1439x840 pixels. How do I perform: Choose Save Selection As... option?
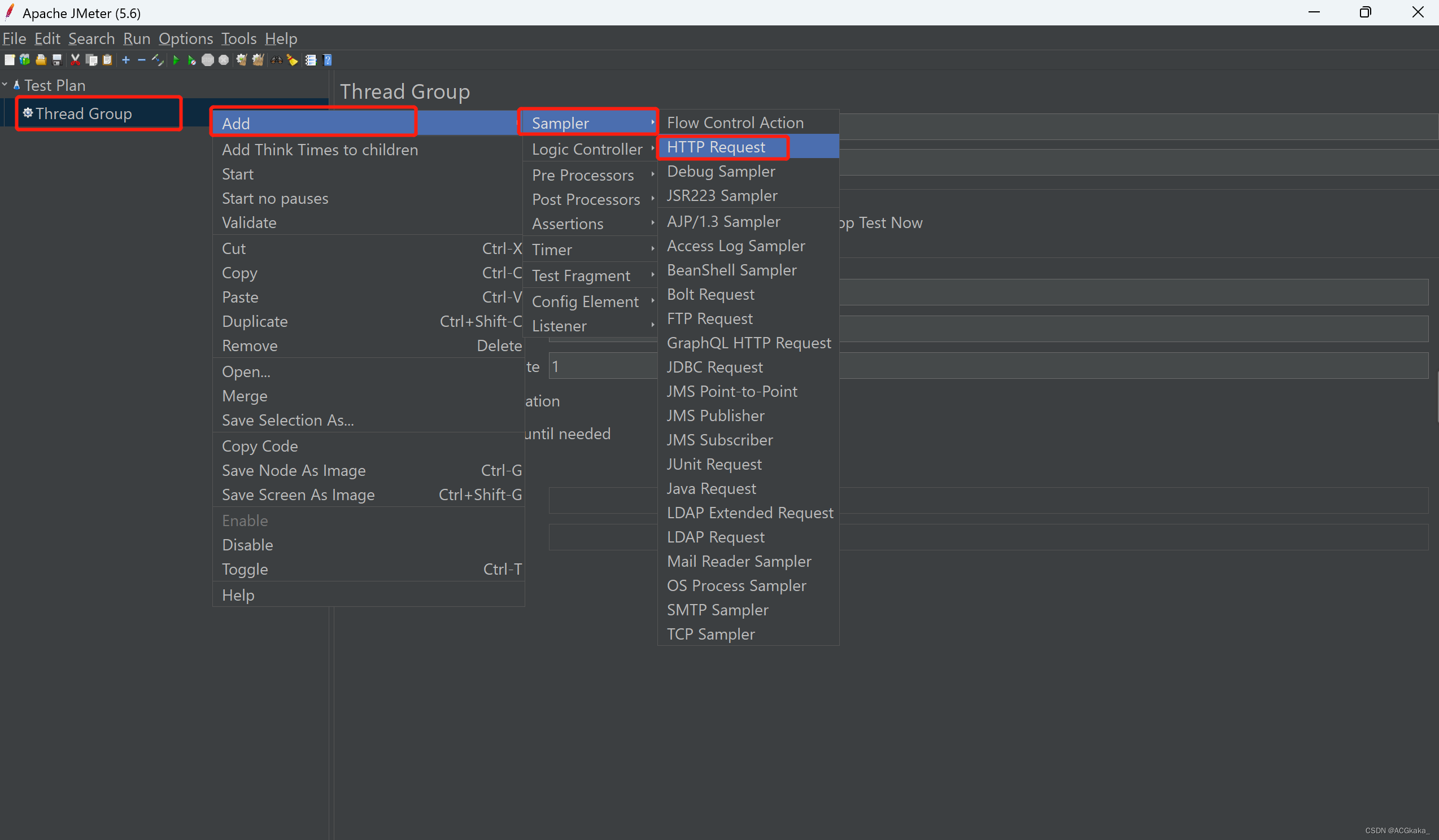click(368, 420)
